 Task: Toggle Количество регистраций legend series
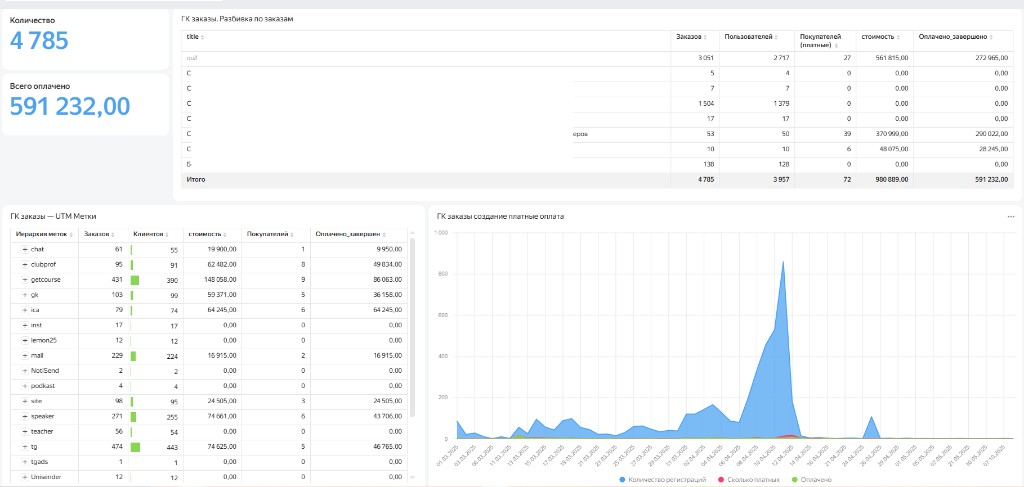[662, 480]
